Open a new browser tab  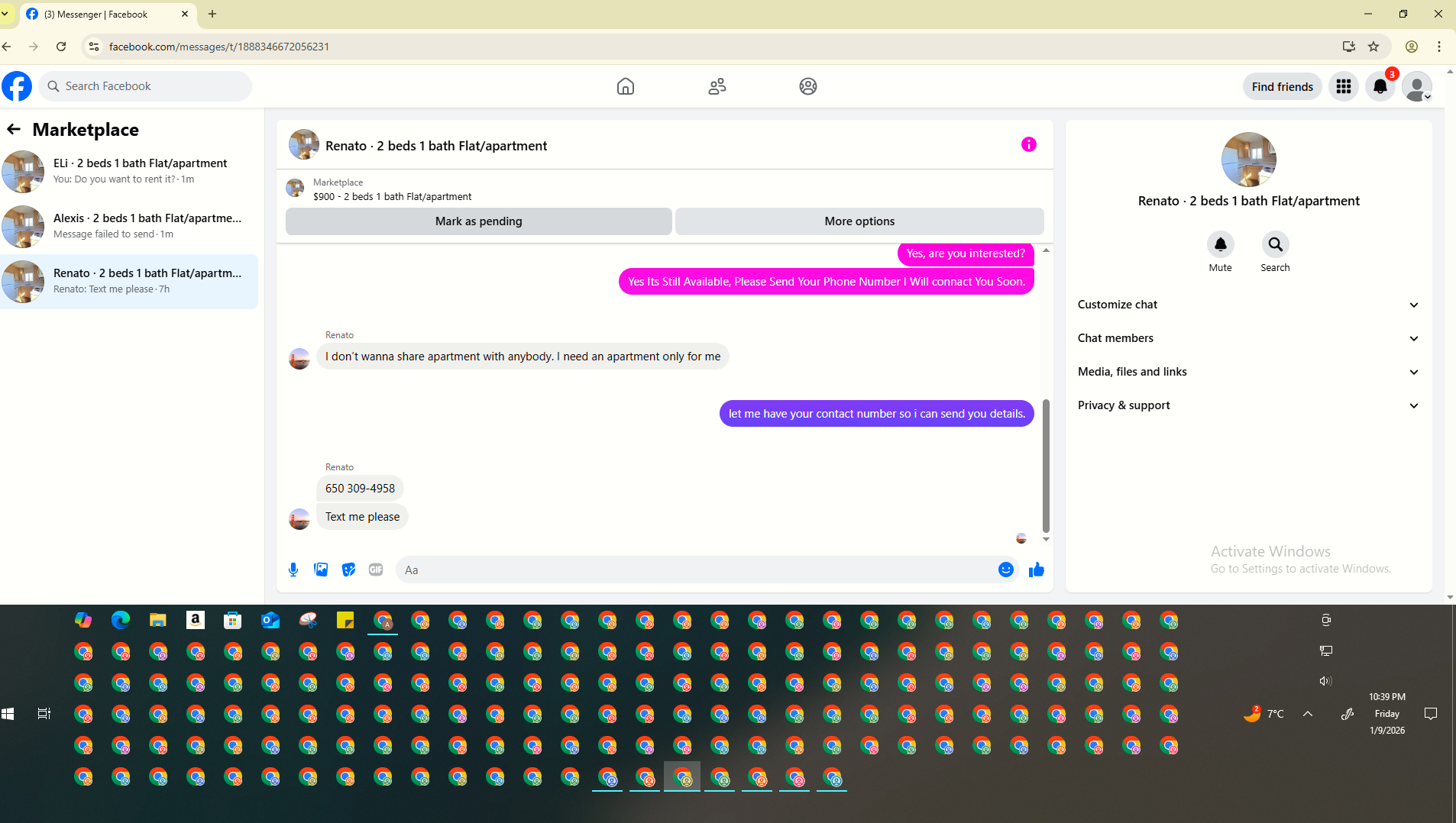tap(212, 14)
